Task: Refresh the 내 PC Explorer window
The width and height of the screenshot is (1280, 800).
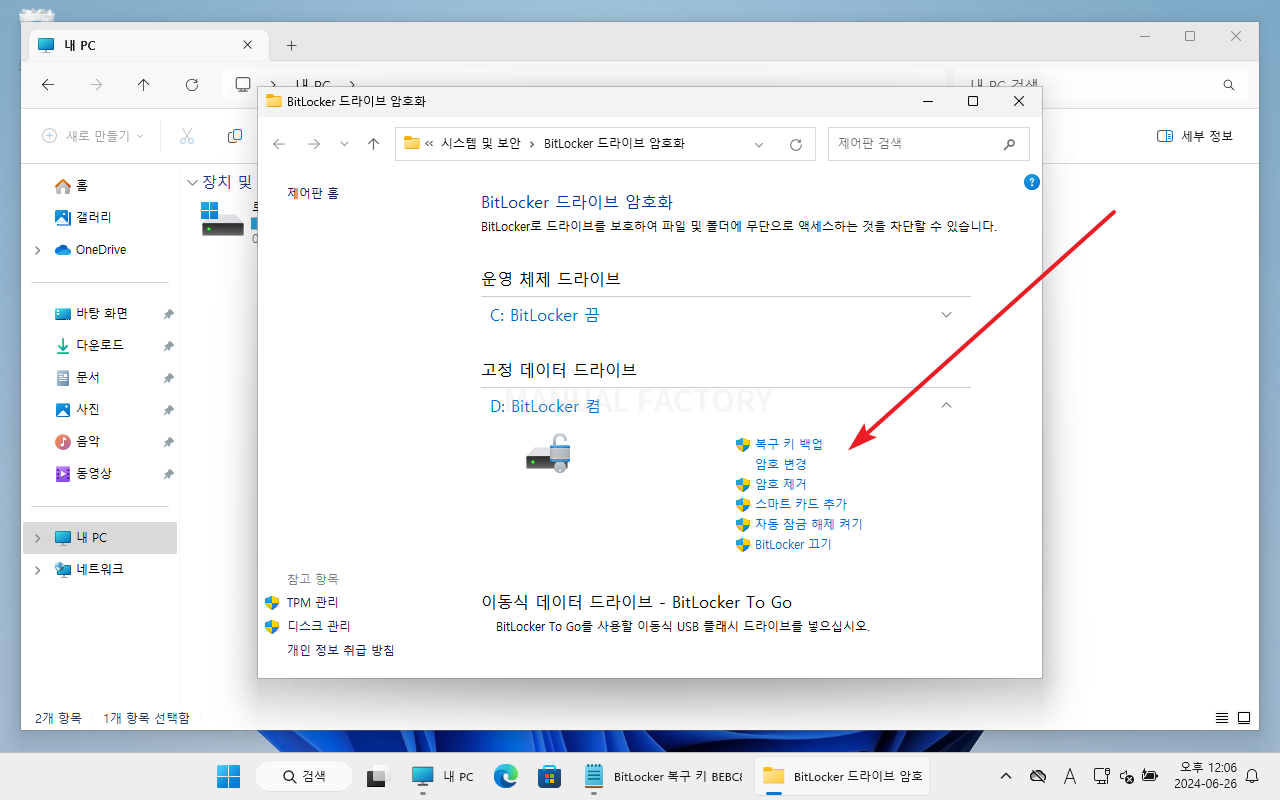Action: [x=192, y=85]
